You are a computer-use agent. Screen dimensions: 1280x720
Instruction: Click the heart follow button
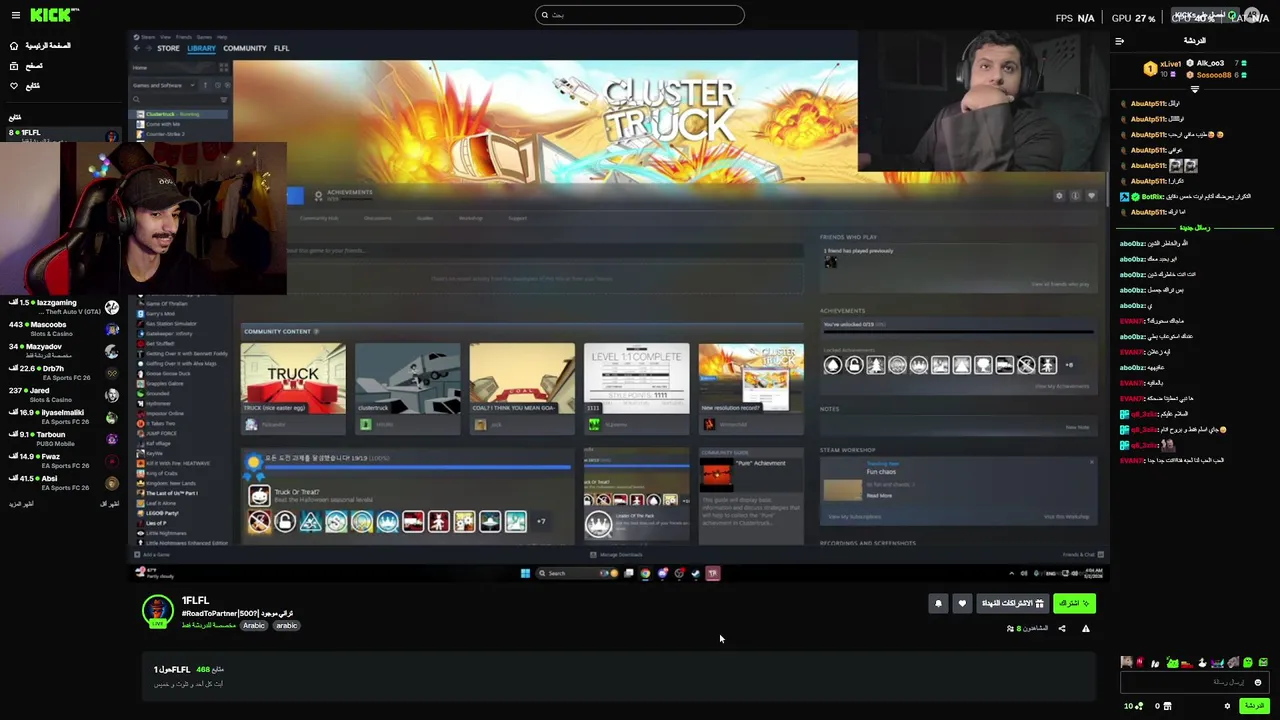[x=962, y=603]
